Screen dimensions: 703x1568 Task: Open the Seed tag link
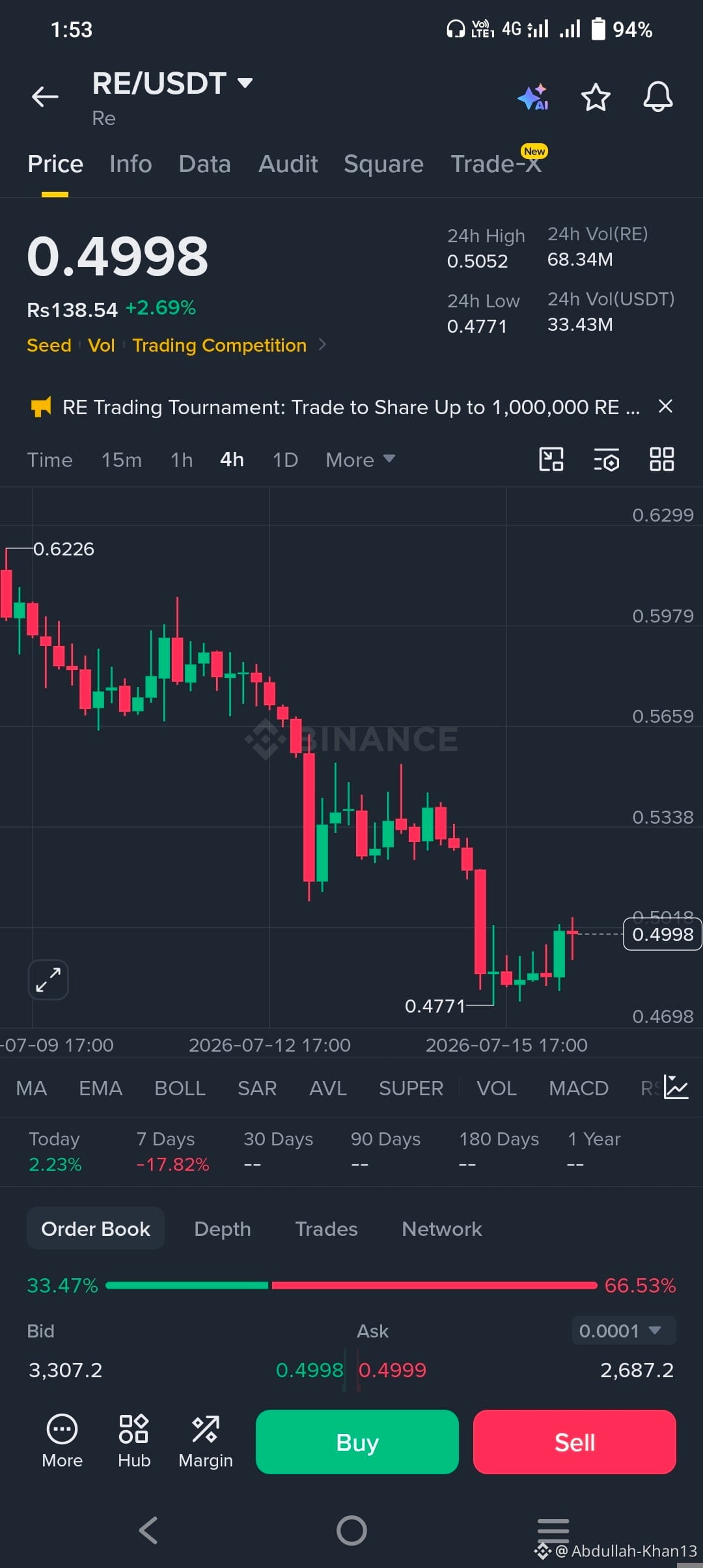[49, 345]
